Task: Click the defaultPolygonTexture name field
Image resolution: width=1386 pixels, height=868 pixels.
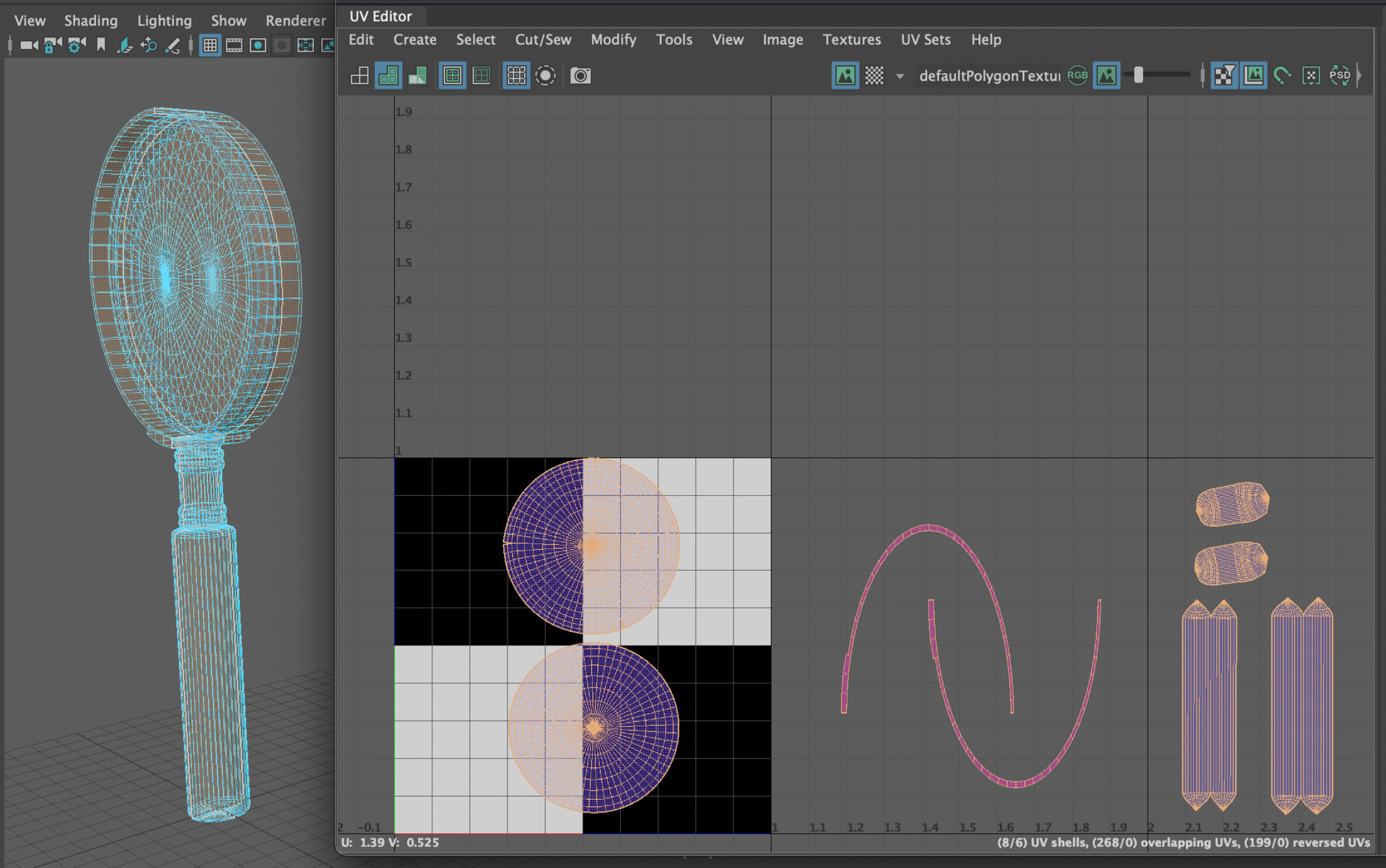Action: click(987, 76)
